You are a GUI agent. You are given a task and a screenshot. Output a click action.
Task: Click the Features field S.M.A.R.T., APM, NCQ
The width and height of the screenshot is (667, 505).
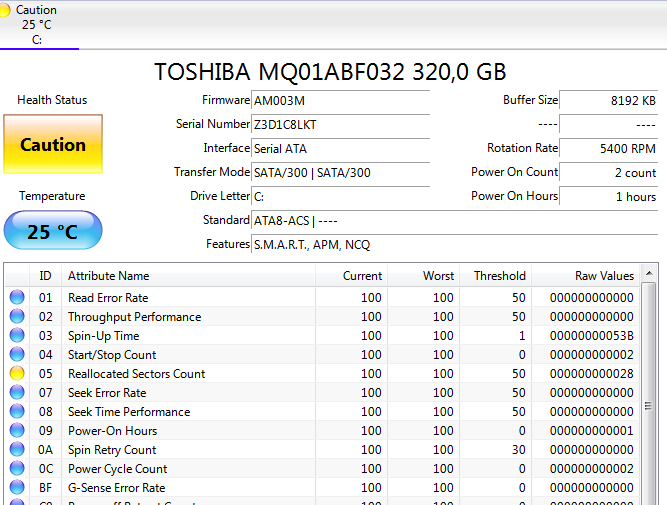pos(454,245)
